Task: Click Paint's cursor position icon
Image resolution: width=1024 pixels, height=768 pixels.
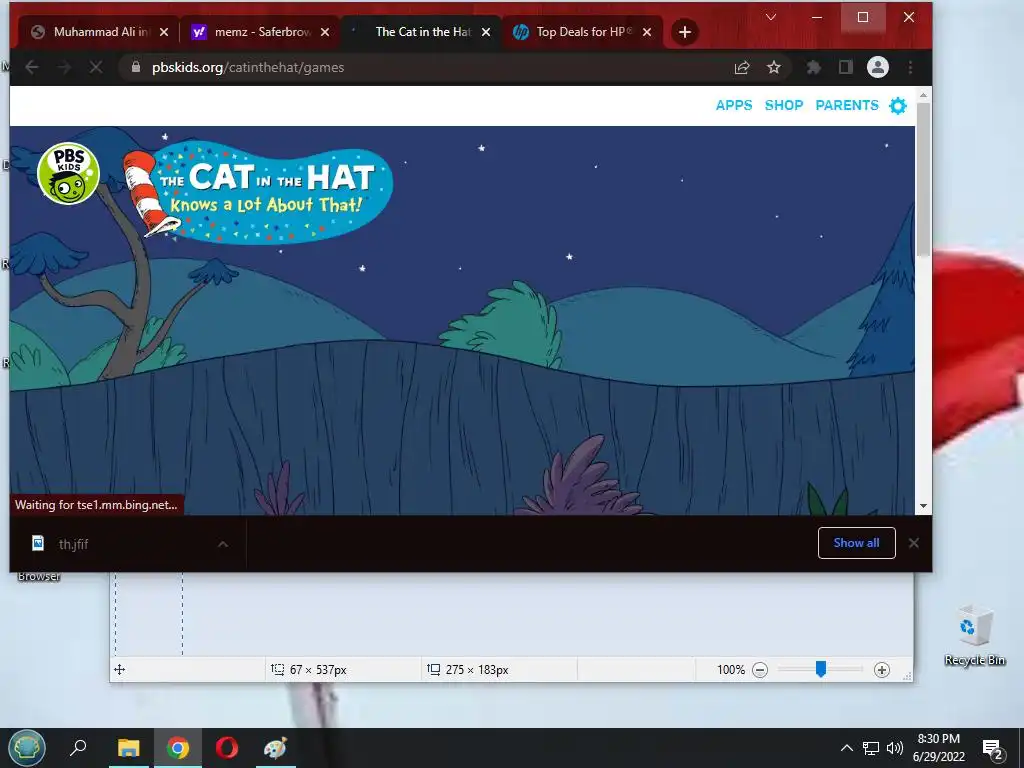Action: click(x=120, y=669)
